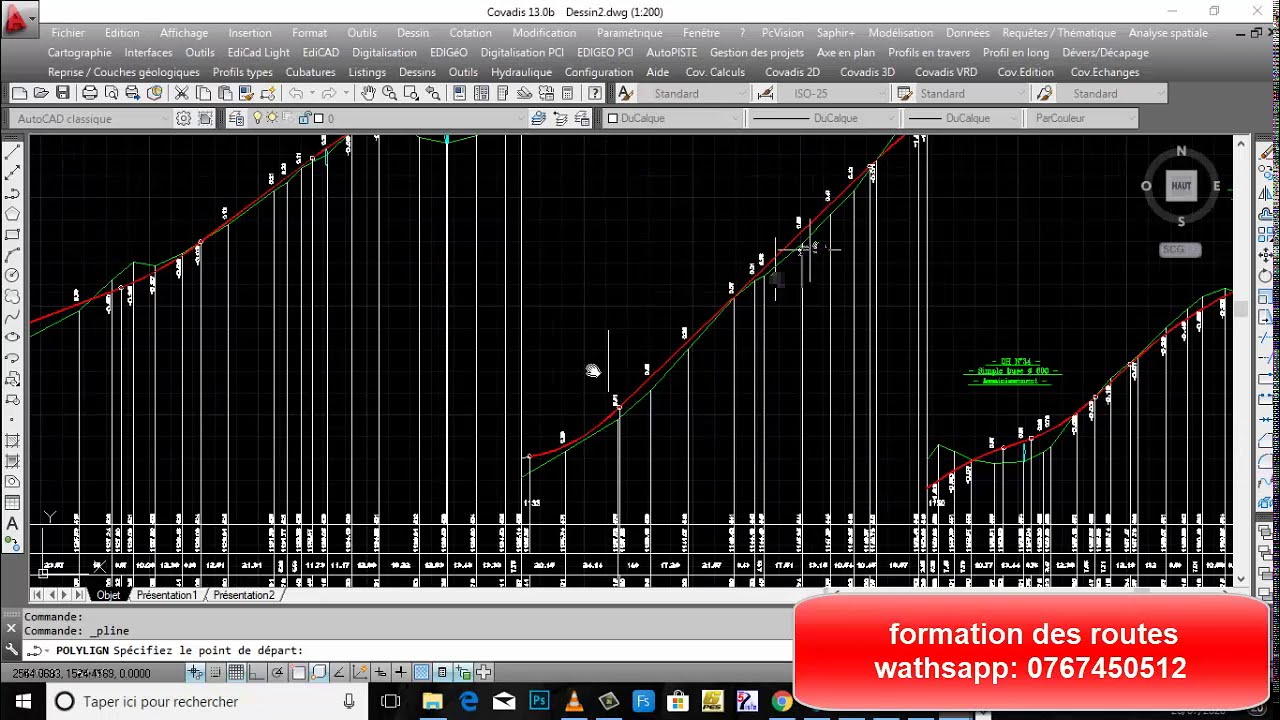Click the SCG coordinate system button
The image size is (1280, 720).
[x=1180, y=249]
